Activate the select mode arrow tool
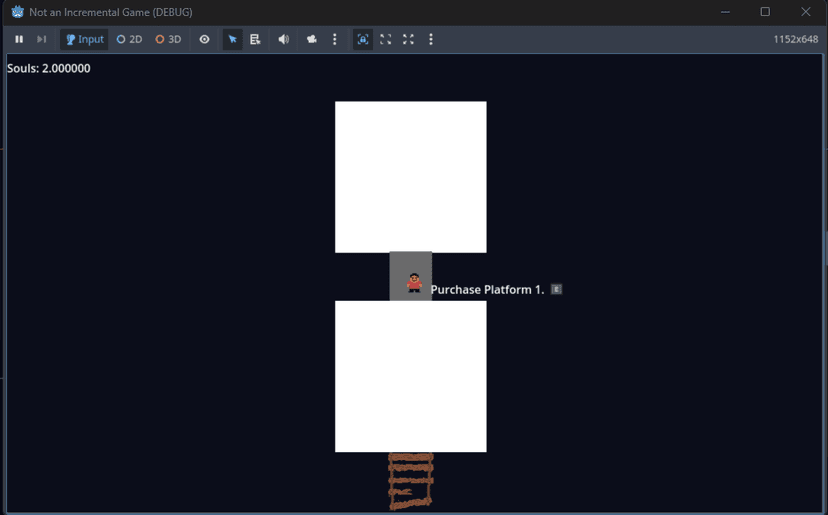 pos(232,40)
